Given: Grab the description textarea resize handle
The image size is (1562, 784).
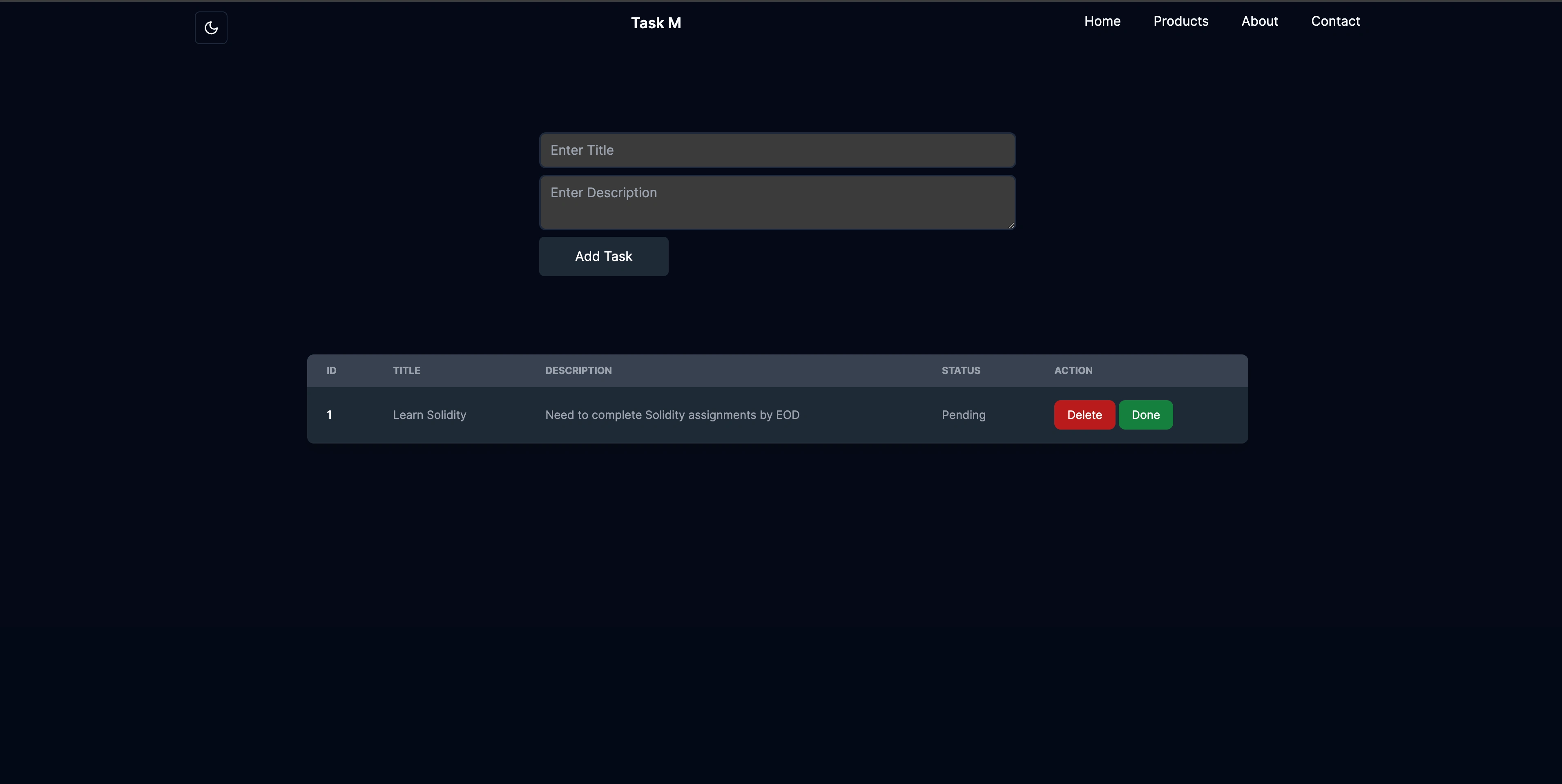Looking at the screenshot, I should [1011, 225].
